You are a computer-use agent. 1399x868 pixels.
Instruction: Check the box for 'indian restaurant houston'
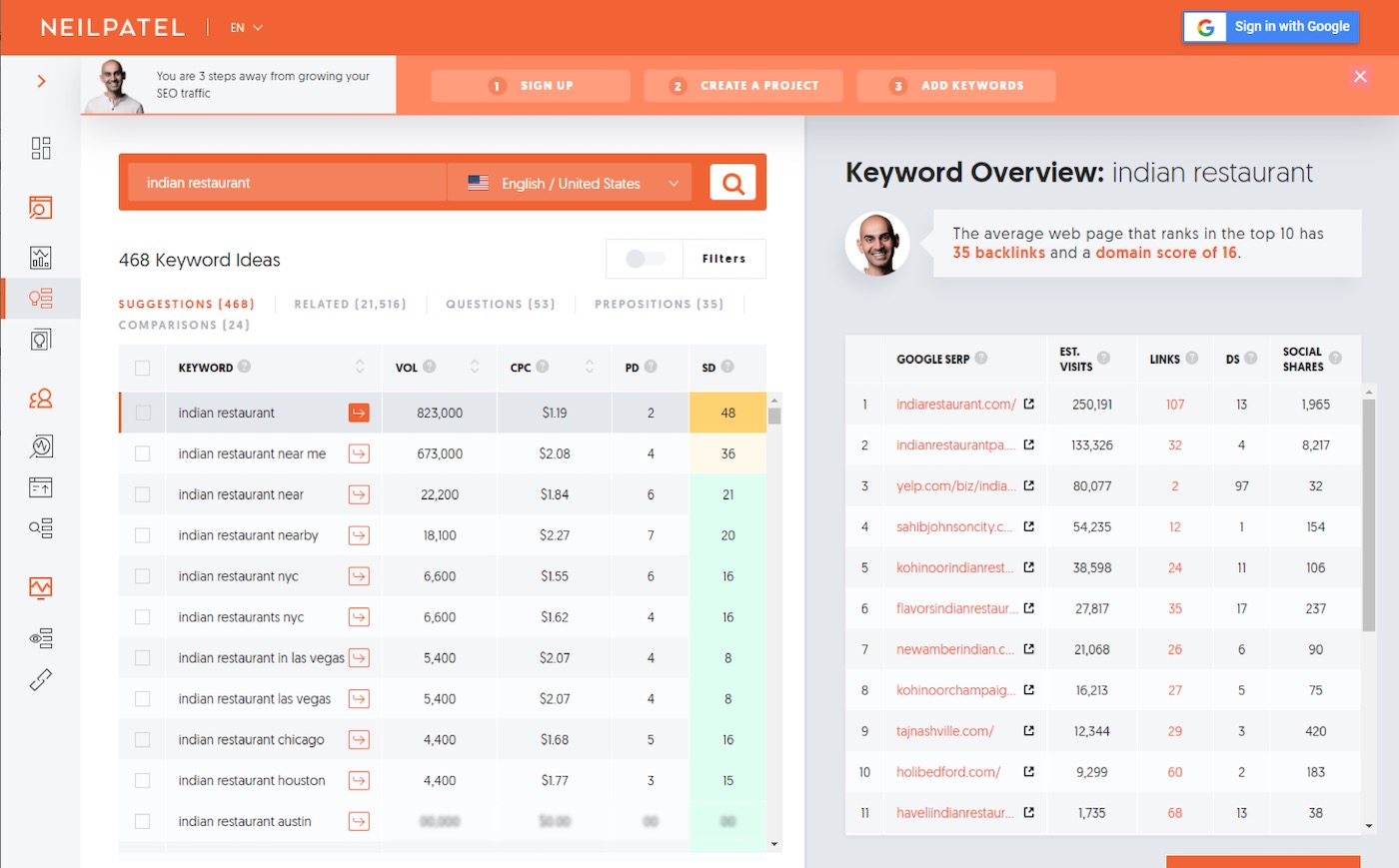143,781
